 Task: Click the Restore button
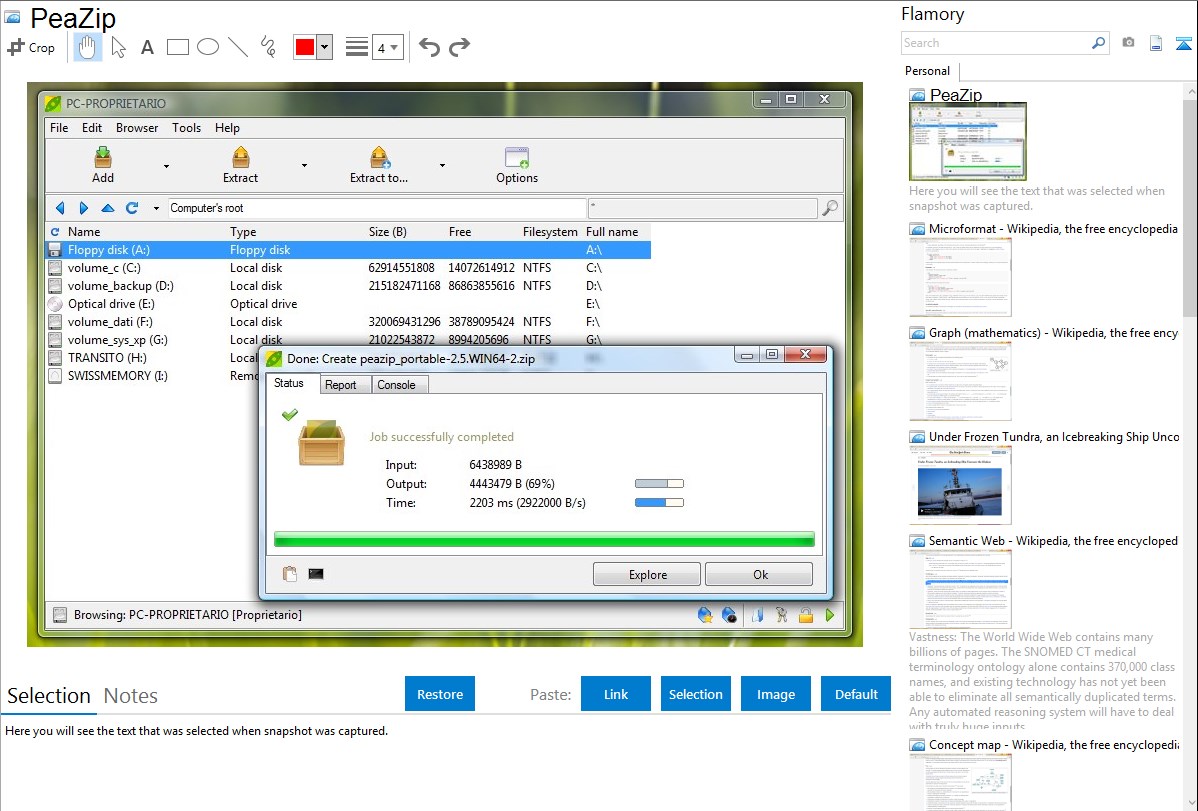click(x=440, y=694)
